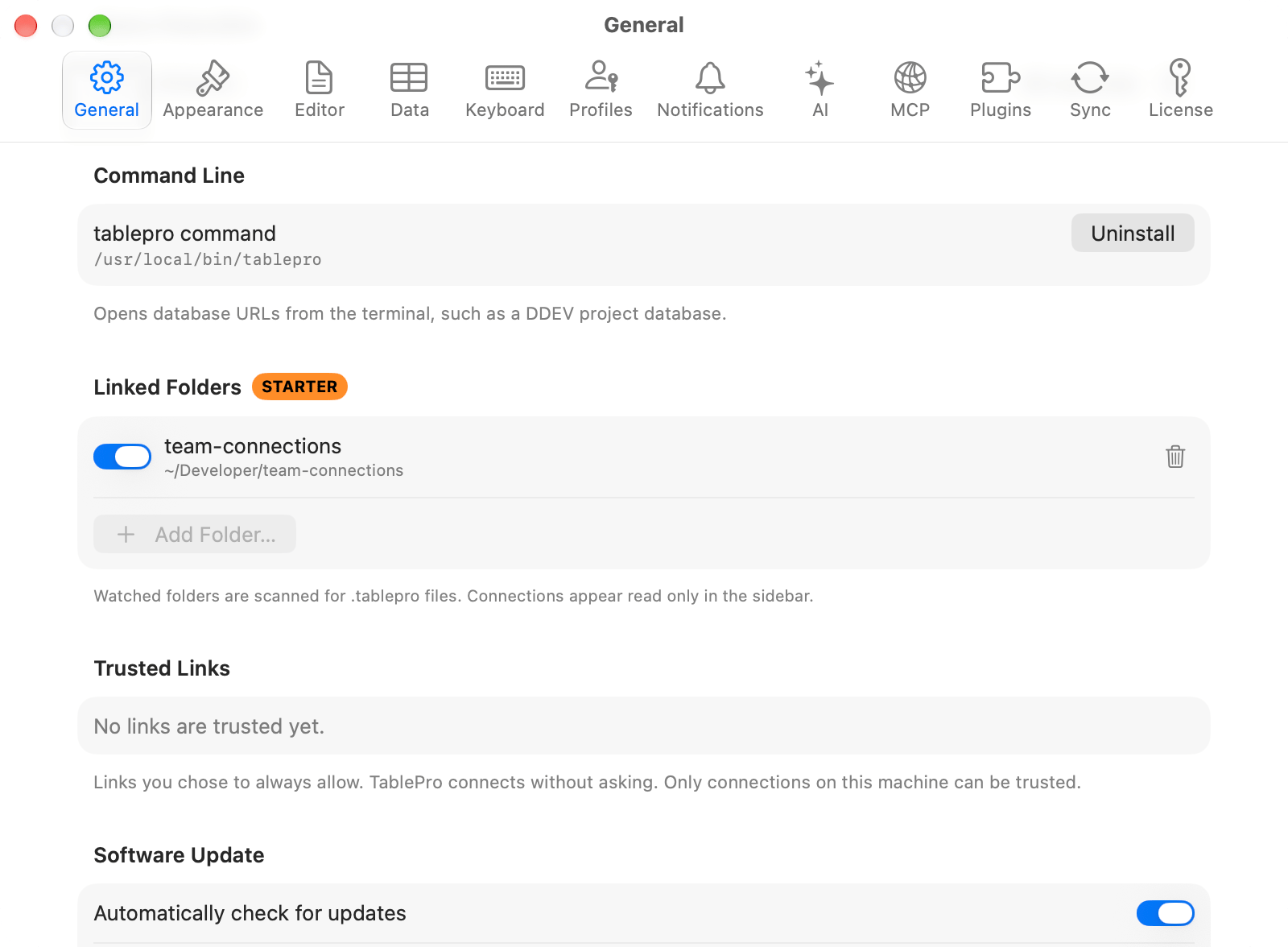The height and width of the screenshot is (947, 1288).
Task: Click the Add Folder button
Action: click(x=195, y=534)
